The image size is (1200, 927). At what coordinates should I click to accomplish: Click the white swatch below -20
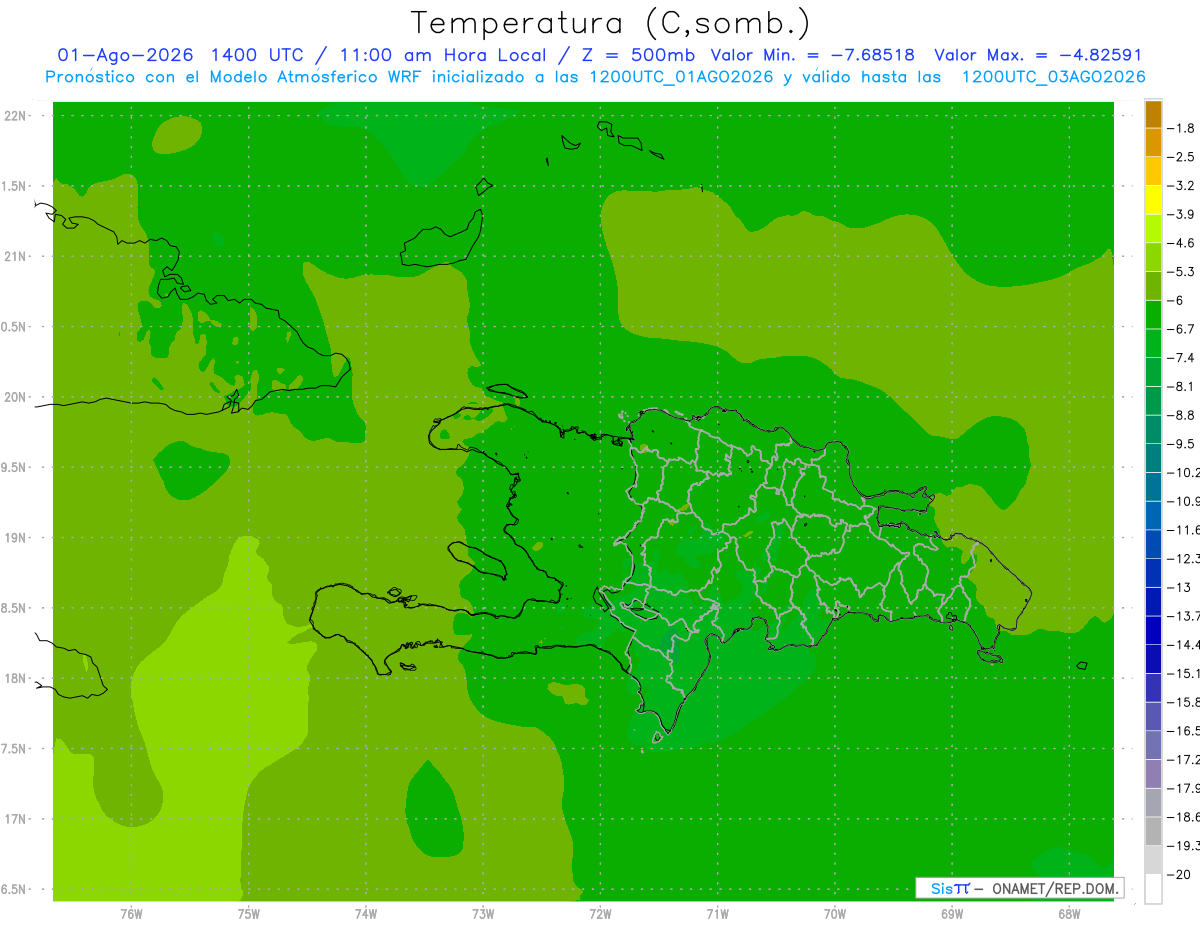(1153, 889)
